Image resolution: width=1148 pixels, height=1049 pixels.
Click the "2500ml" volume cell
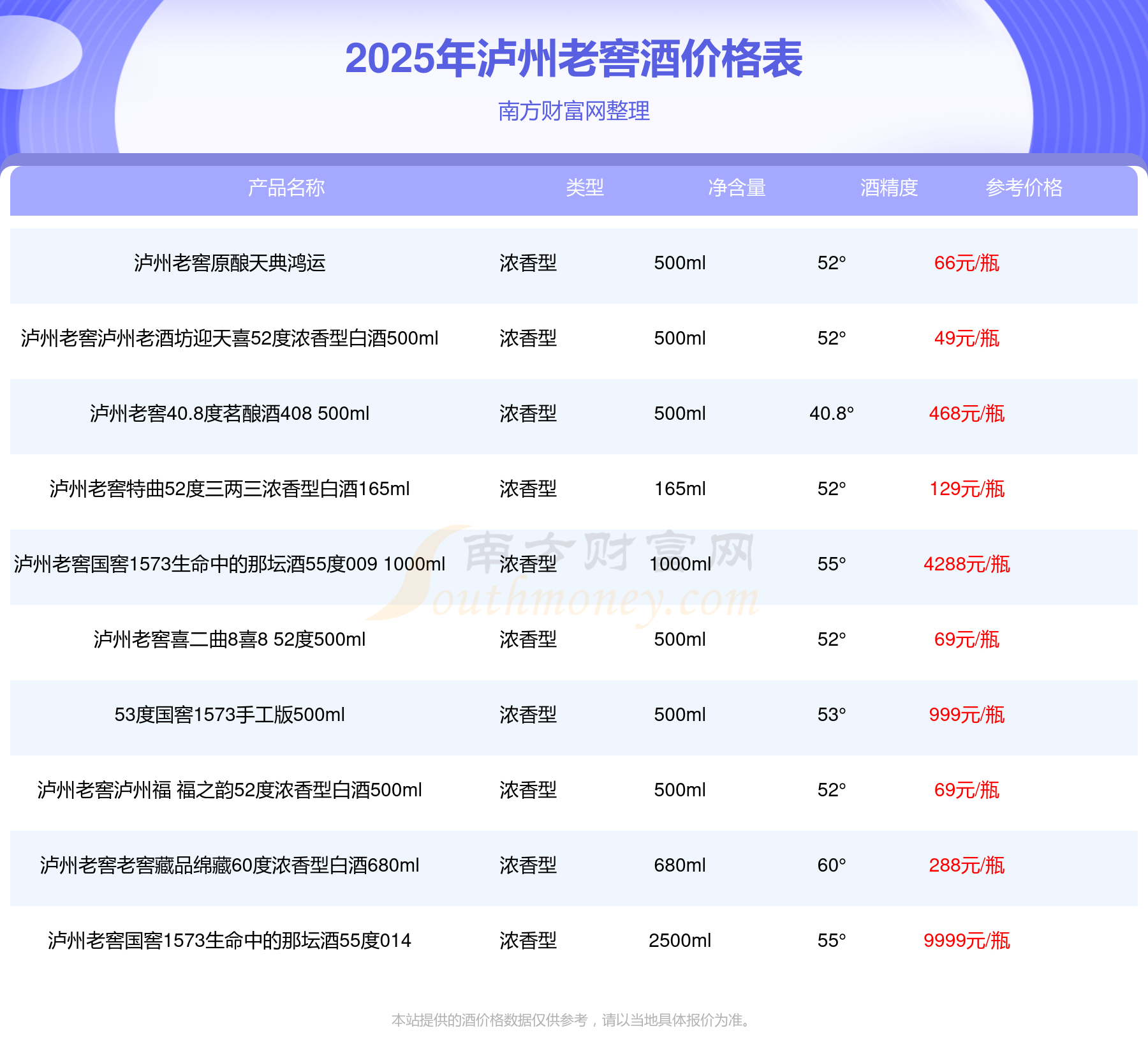click(x=680, y=941)
